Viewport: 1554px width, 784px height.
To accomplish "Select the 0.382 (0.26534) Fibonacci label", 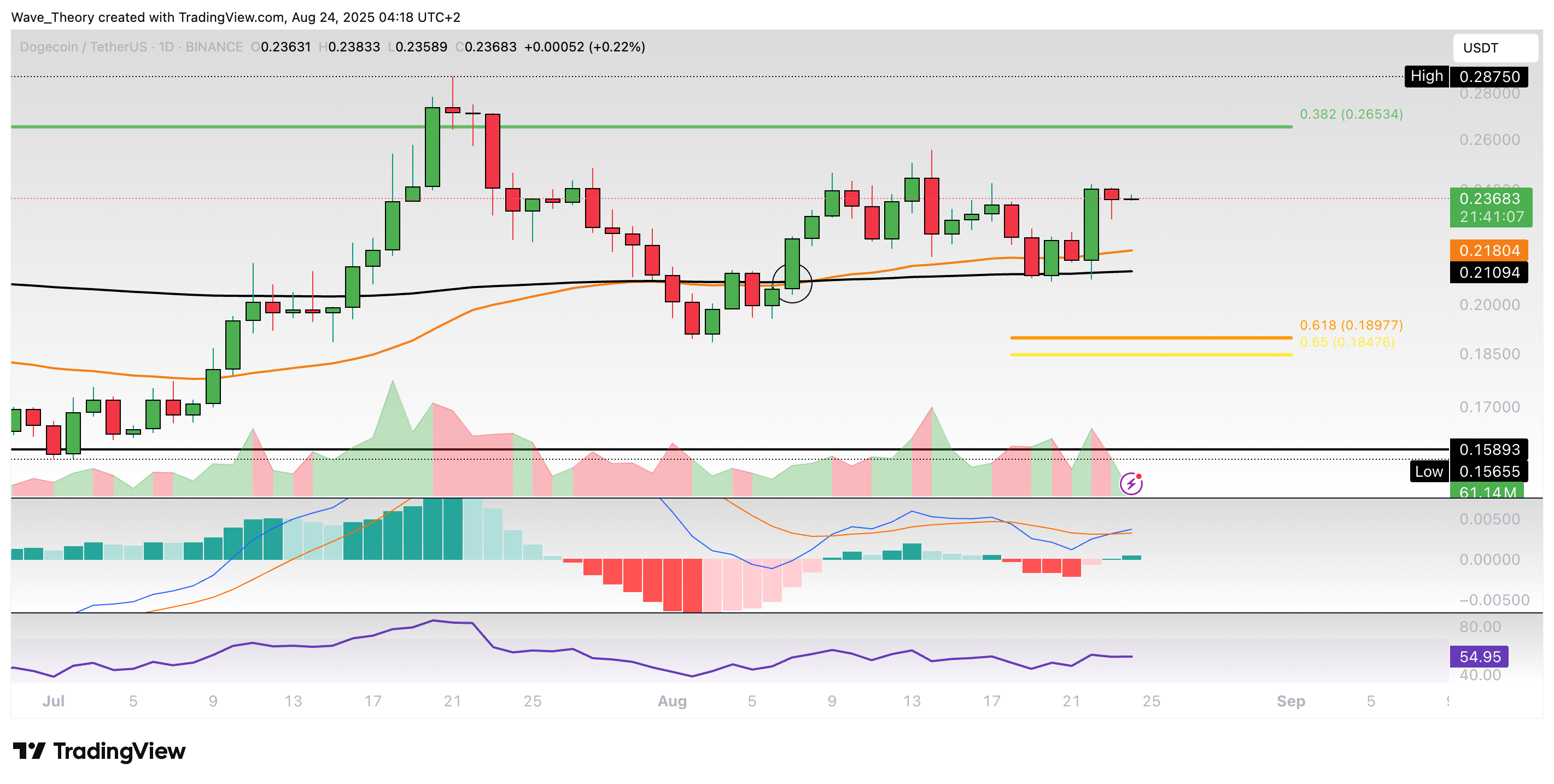I will [x=1351, y=114].
